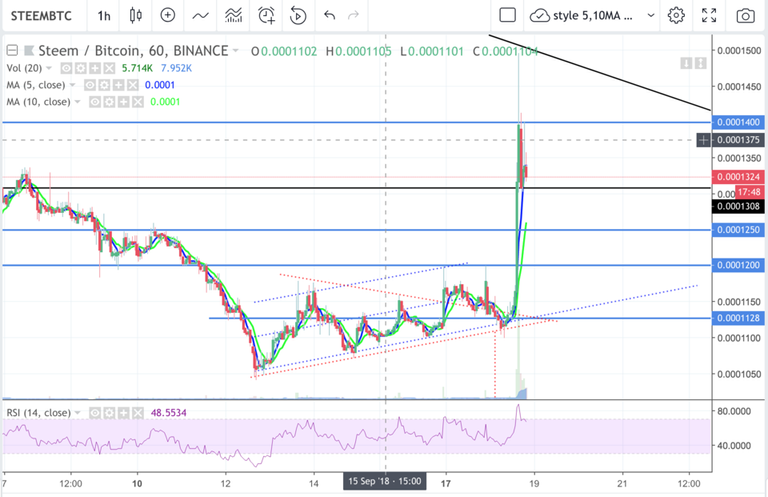Start bar replay mode

click(x=298, y=16)
